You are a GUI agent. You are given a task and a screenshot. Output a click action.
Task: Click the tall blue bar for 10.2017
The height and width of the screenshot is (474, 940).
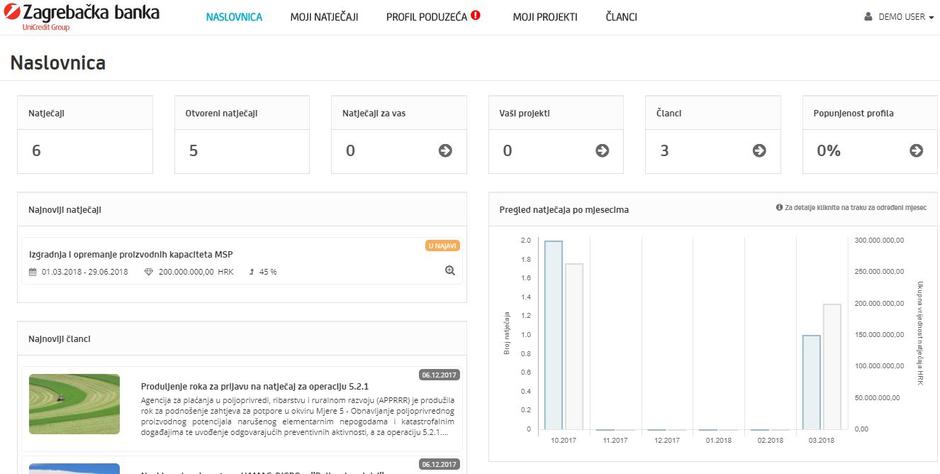tap(553, 335)
